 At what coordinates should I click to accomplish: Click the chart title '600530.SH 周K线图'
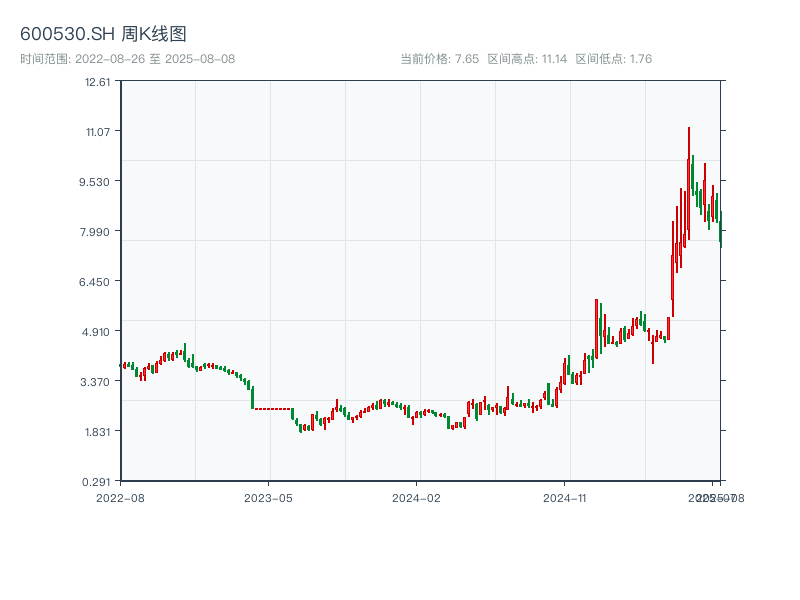(x=103, y=34)
